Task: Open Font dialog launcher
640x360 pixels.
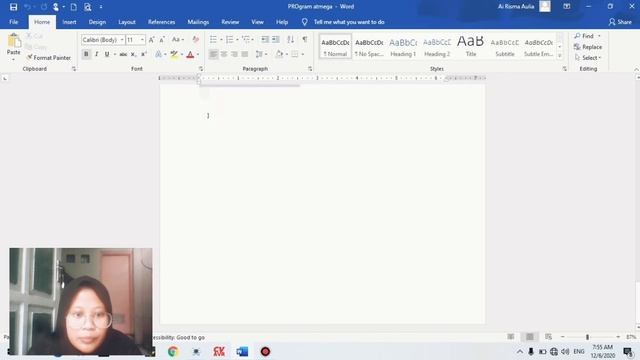Action: pyautogui.click(x=201, y=69)
